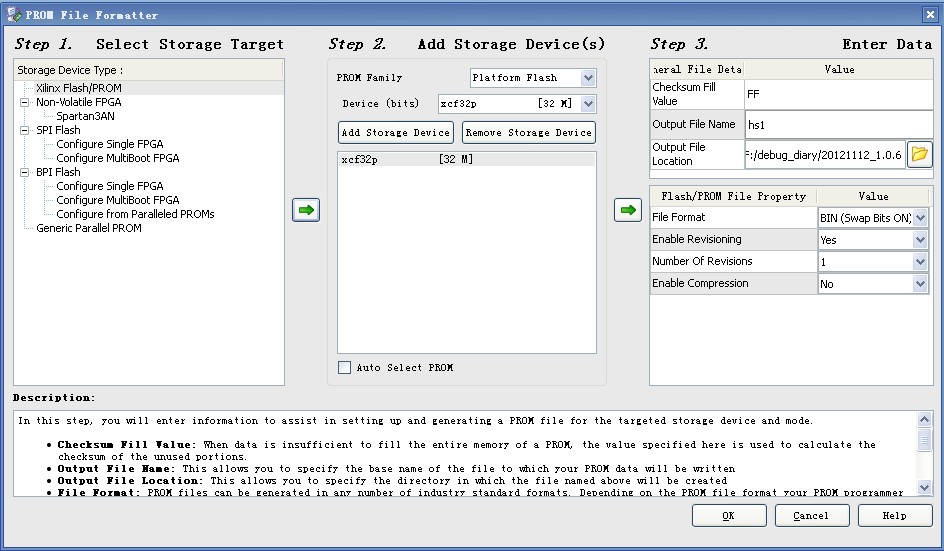
Task: Enable the Auto Select PROM checkbox
Action: tap(345, 368)
